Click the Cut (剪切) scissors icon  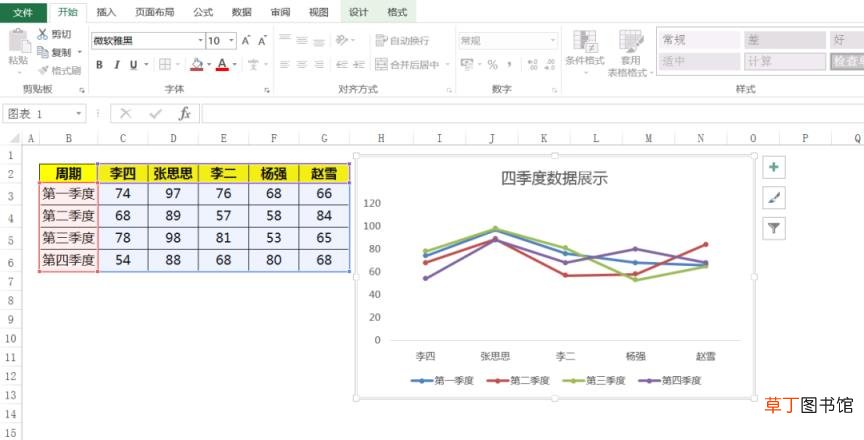(x=42, y=34)
